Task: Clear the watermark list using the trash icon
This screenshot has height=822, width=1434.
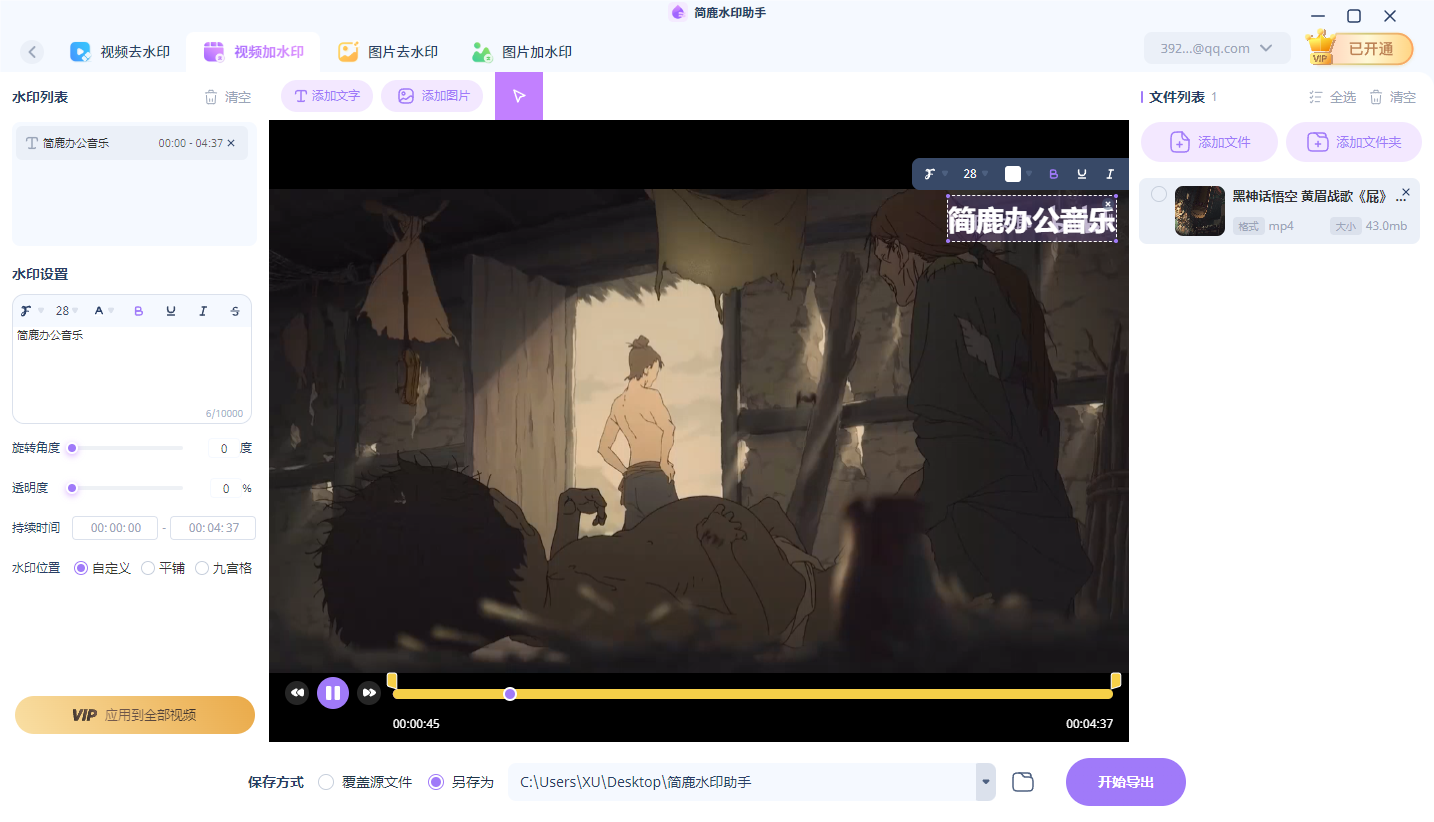Action: (211, 96)
